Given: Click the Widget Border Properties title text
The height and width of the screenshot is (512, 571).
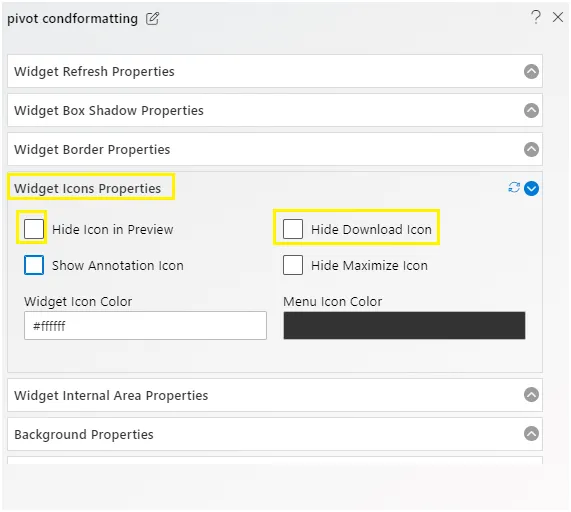Looking at the screenshot, I should (x=92, y=150).
